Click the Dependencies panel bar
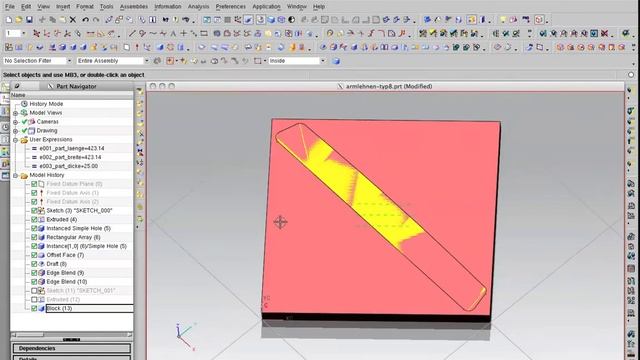Image resolution: width=640 pixels, height=360 pixels. 72,348
